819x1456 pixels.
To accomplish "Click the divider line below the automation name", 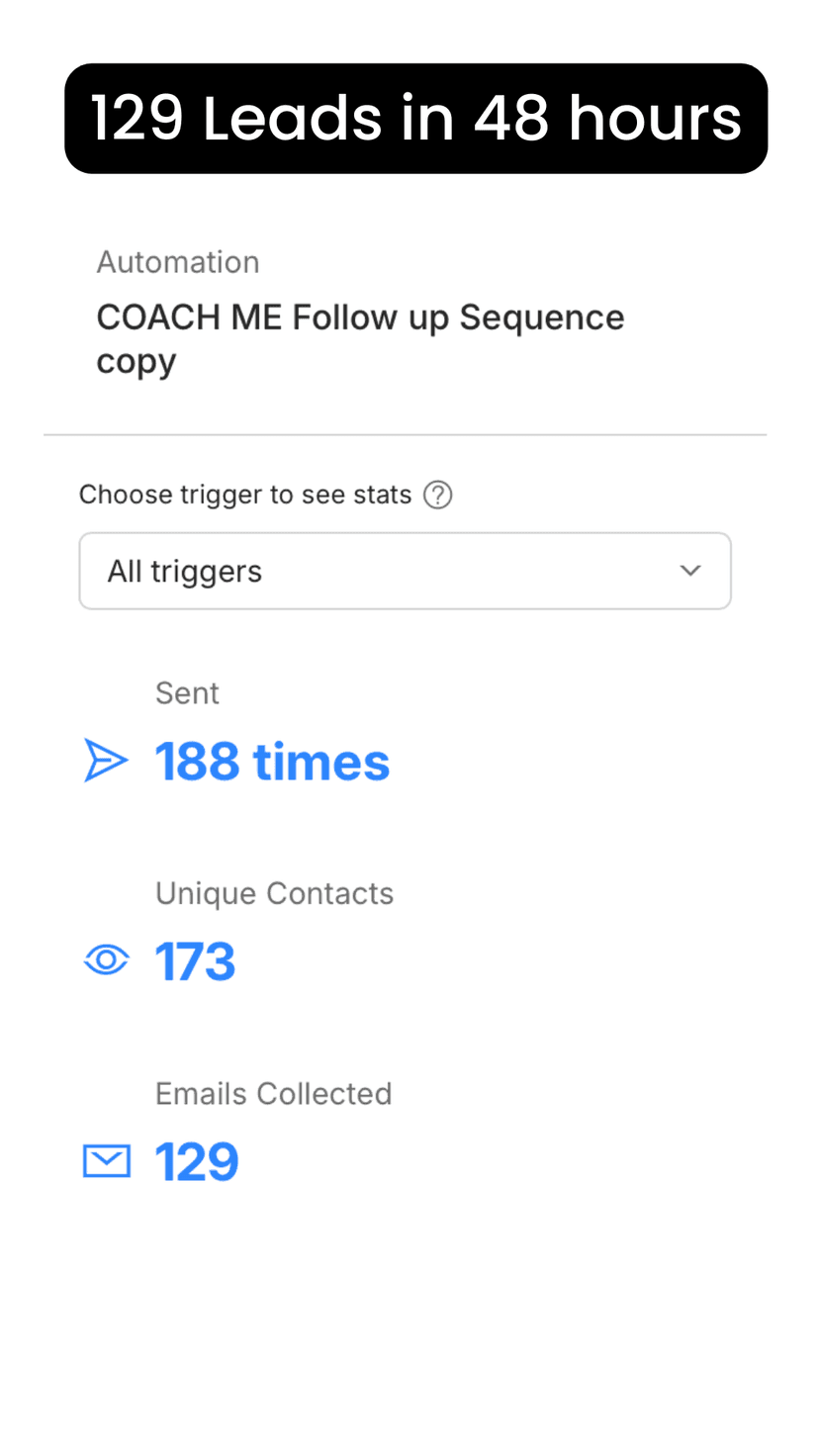I will (405, 434).
